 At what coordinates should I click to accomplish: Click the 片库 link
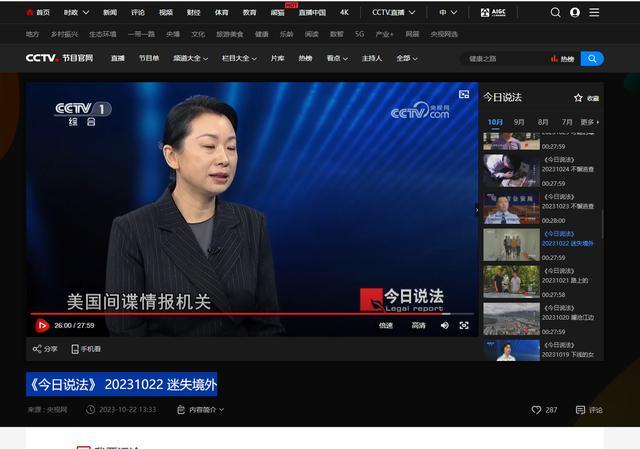[x=278, y=59]
